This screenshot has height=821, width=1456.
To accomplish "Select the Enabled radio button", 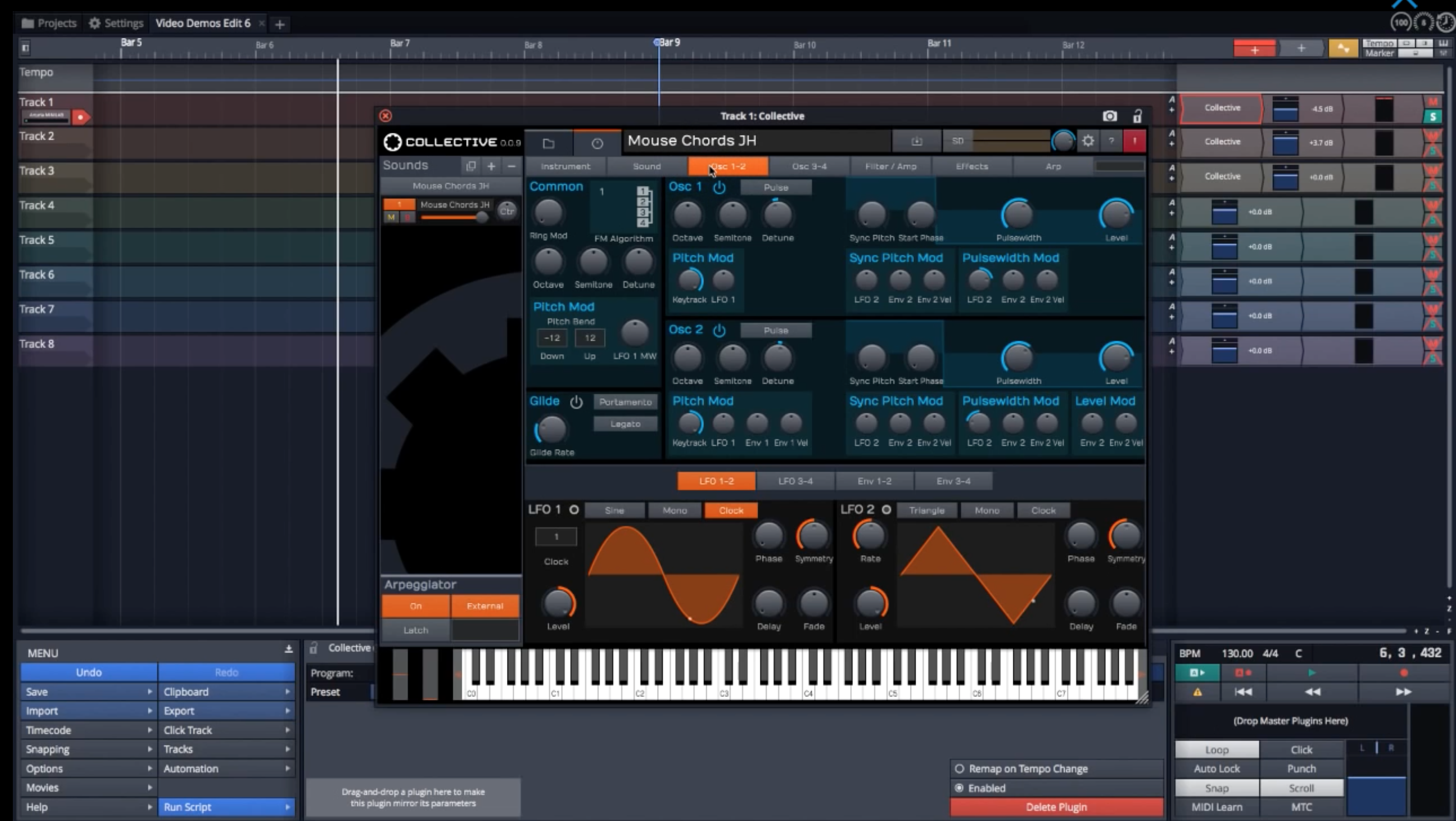I will click(x=959, y=788).
